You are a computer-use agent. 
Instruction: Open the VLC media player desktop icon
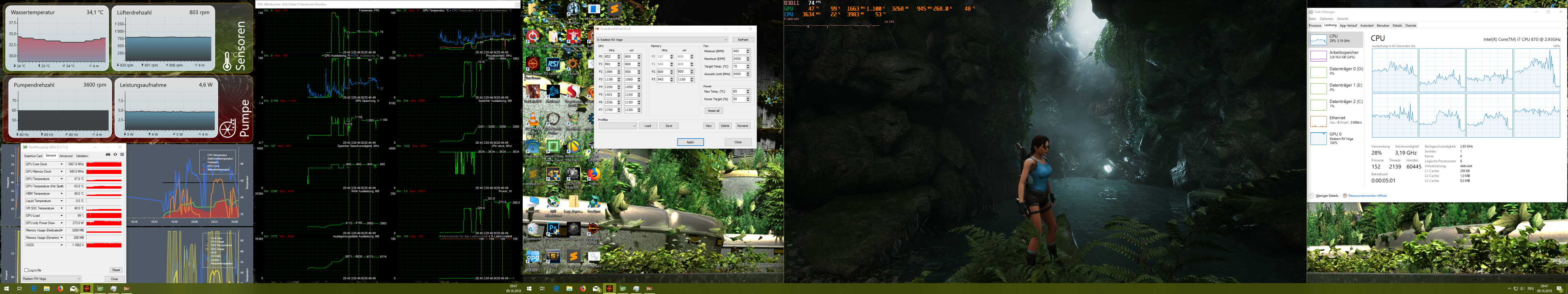pyautogui.click(x=532, y=120)
